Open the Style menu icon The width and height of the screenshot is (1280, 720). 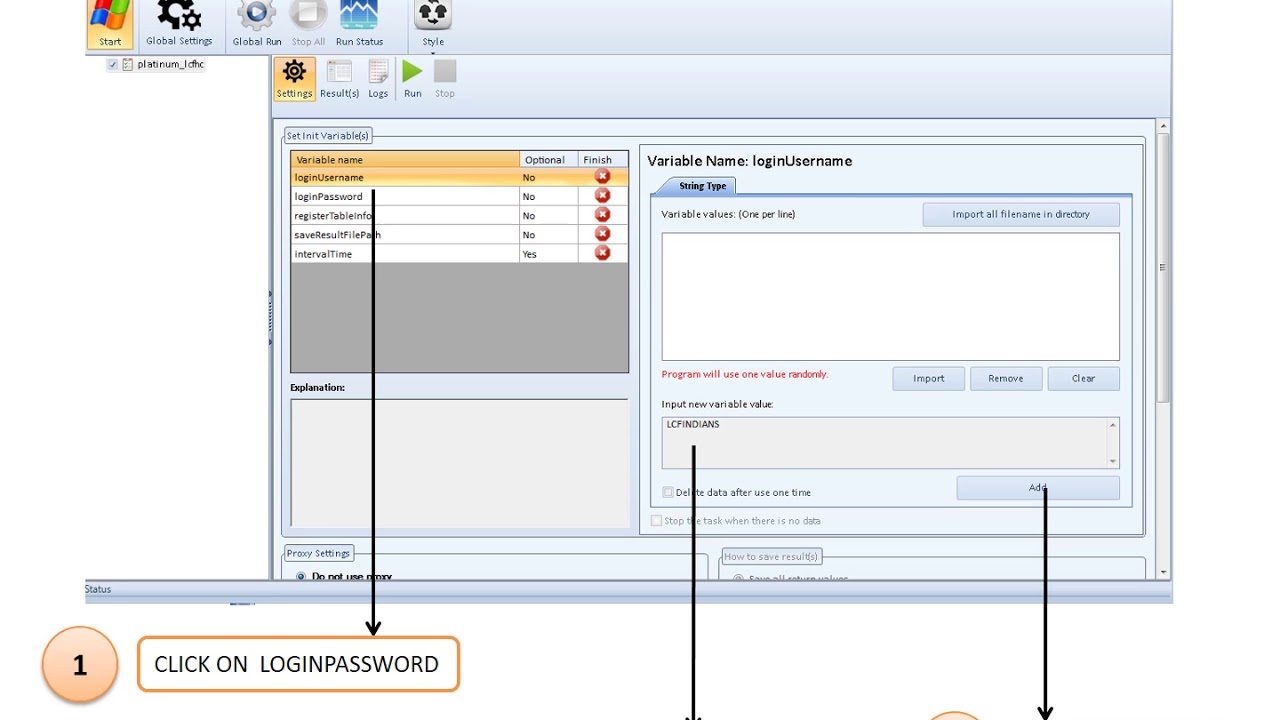[433, 15]
